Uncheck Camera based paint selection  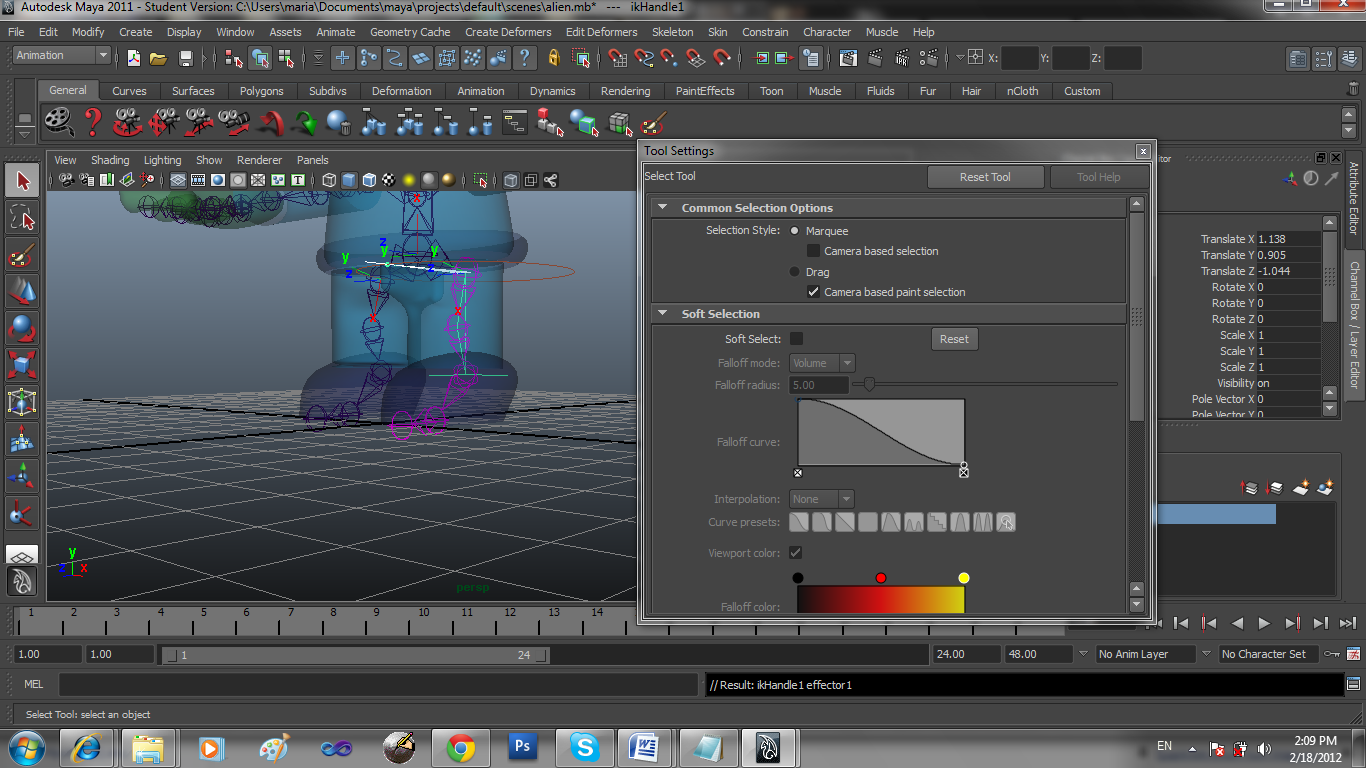click(813, 292)
